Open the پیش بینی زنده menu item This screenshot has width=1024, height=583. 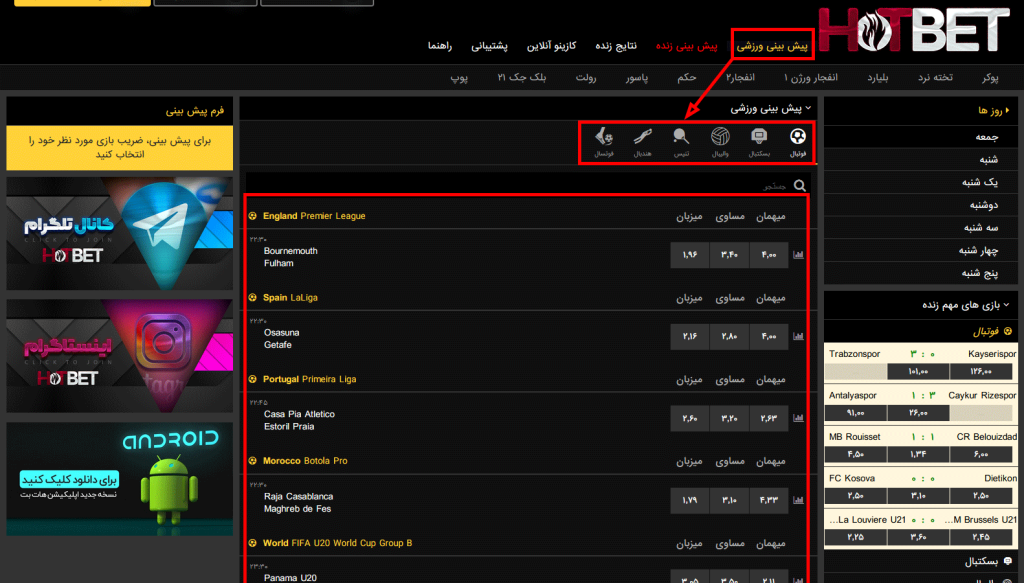tap(687, 46)
